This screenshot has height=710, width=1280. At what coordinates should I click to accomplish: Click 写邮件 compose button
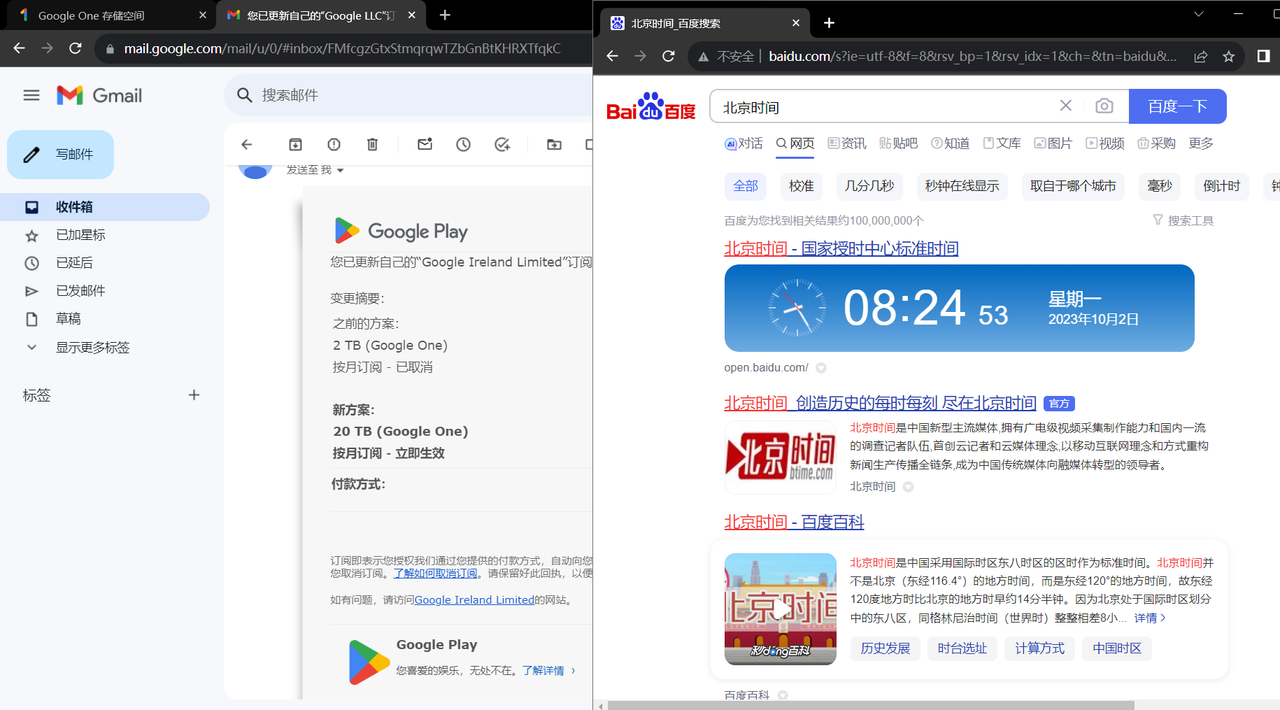click(60, 154)
